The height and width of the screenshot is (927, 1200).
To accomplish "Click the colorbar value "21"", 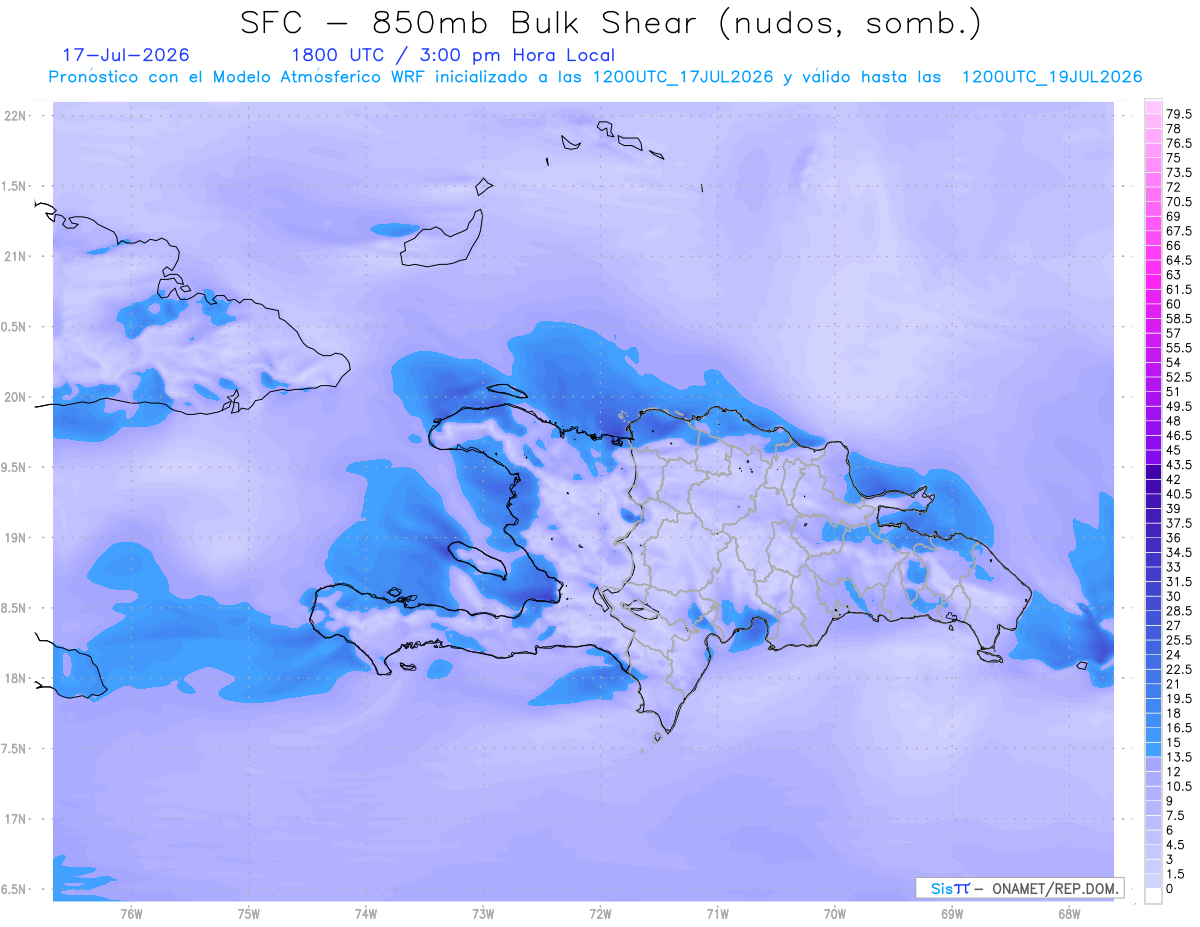I will pos(1174,684).
